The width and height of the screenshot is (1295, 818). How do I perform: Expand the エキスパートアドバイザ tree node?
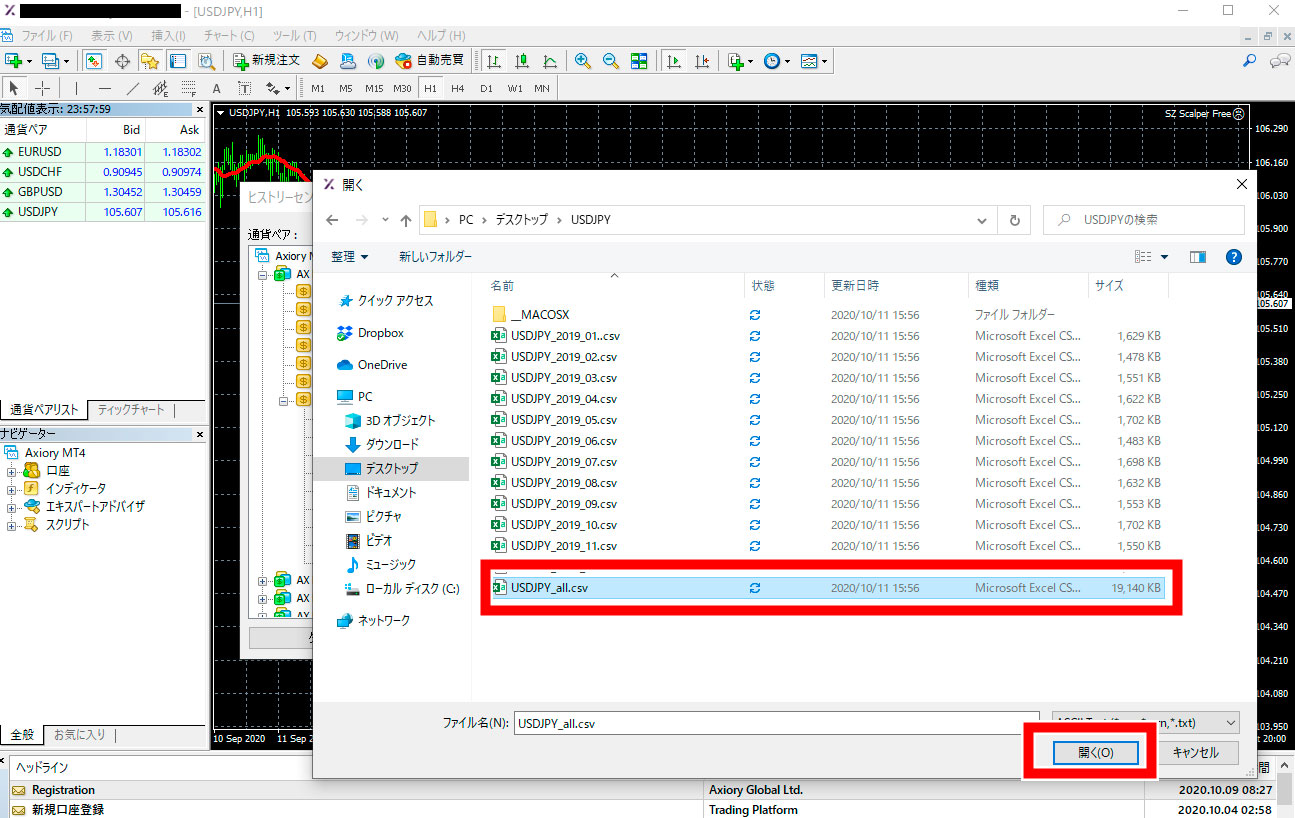point(11,506)
